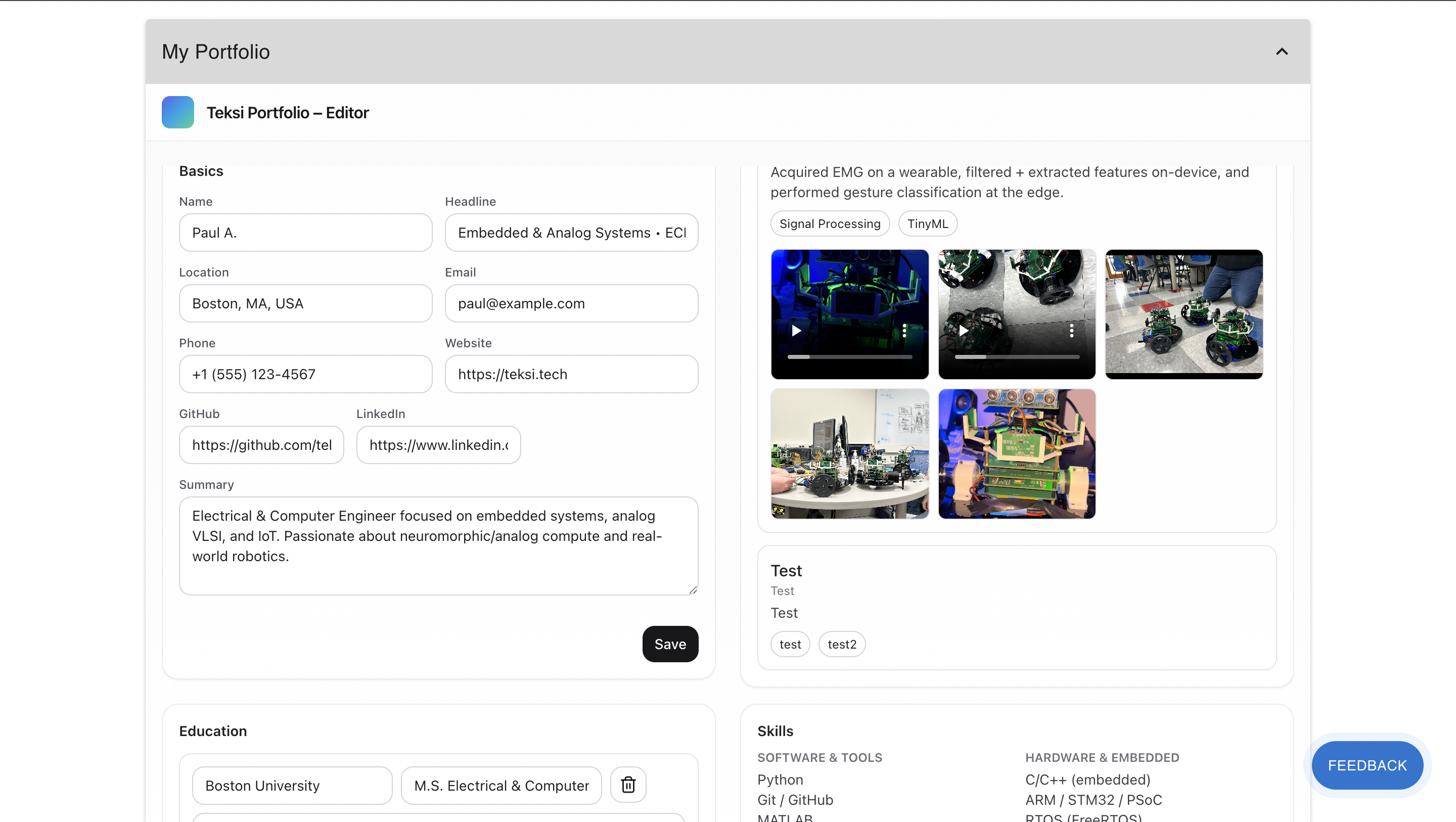Click the ARM / STM32 / PSoC skill
The height and width of the screenshot is (822, 1456).
coord(1093,799)
